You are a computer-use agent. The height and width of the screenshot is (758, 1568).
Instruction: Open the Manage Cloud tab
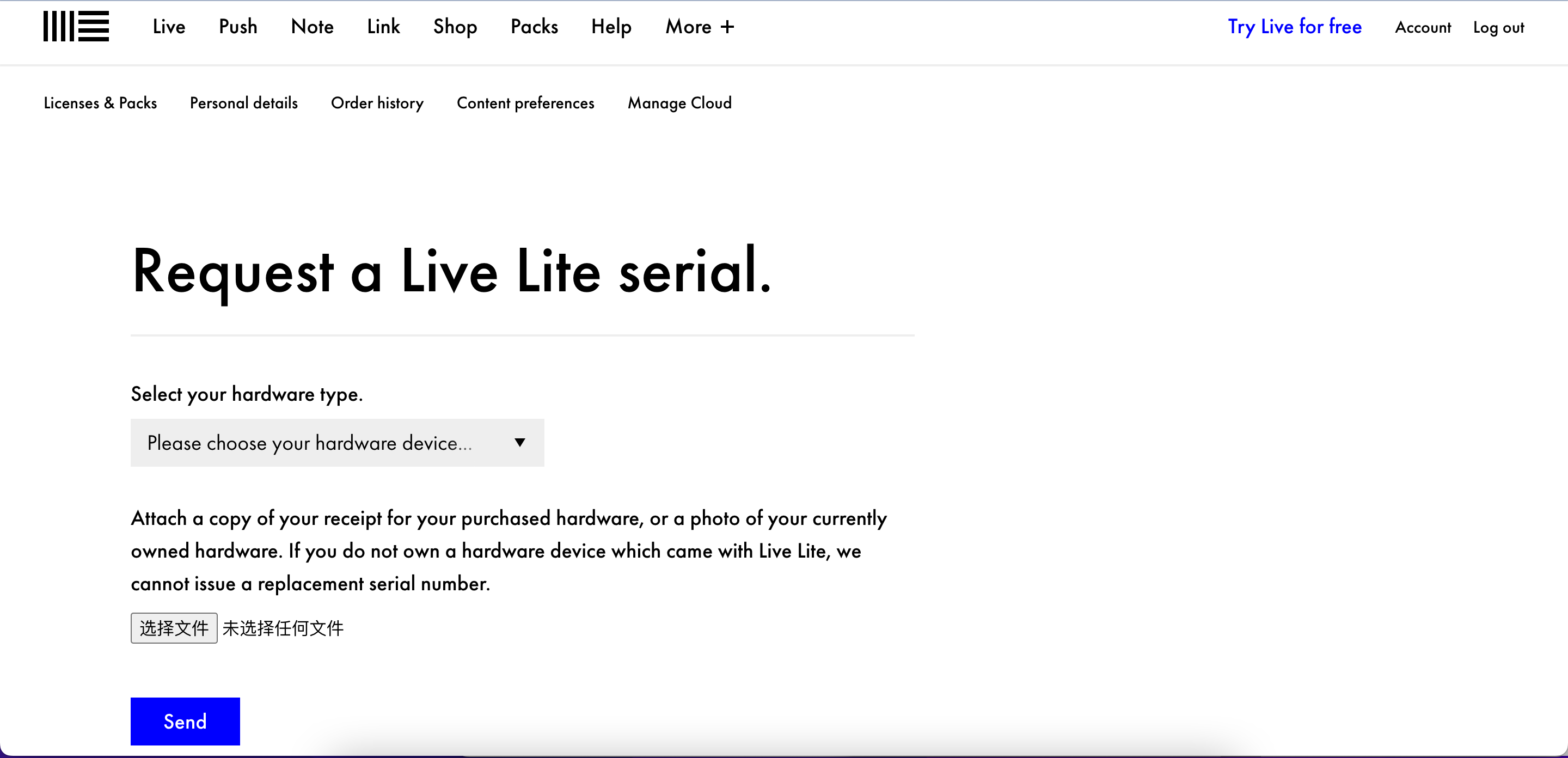pos(680,103)
